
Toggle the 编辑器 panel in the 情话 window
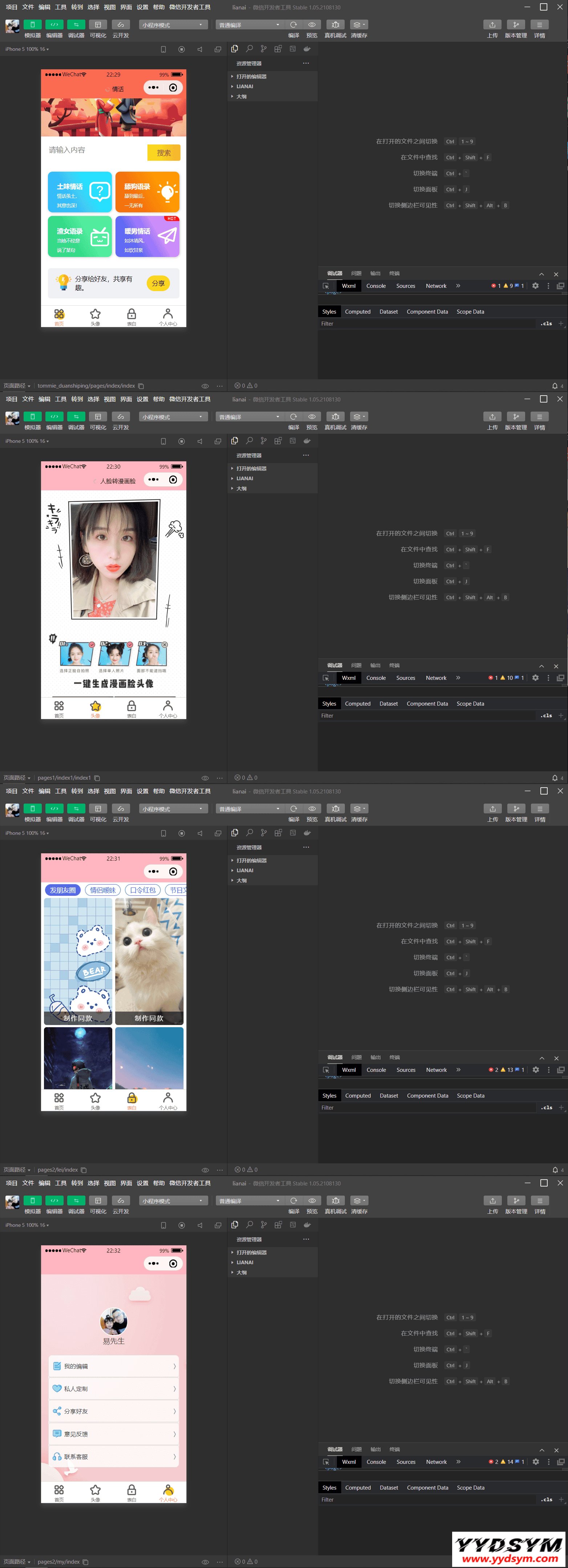click(x=54, y=25)
